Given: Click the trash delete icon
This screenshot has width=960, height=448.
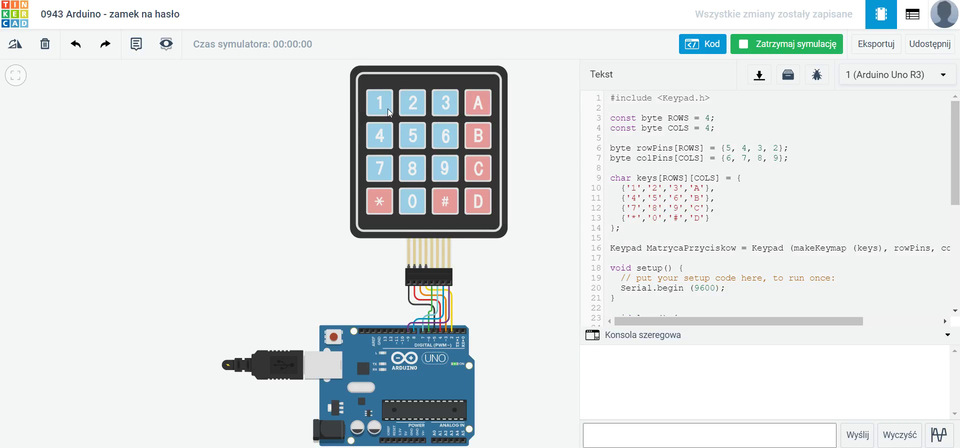Looking at the screenshot, I should click(x=45, y=44).
